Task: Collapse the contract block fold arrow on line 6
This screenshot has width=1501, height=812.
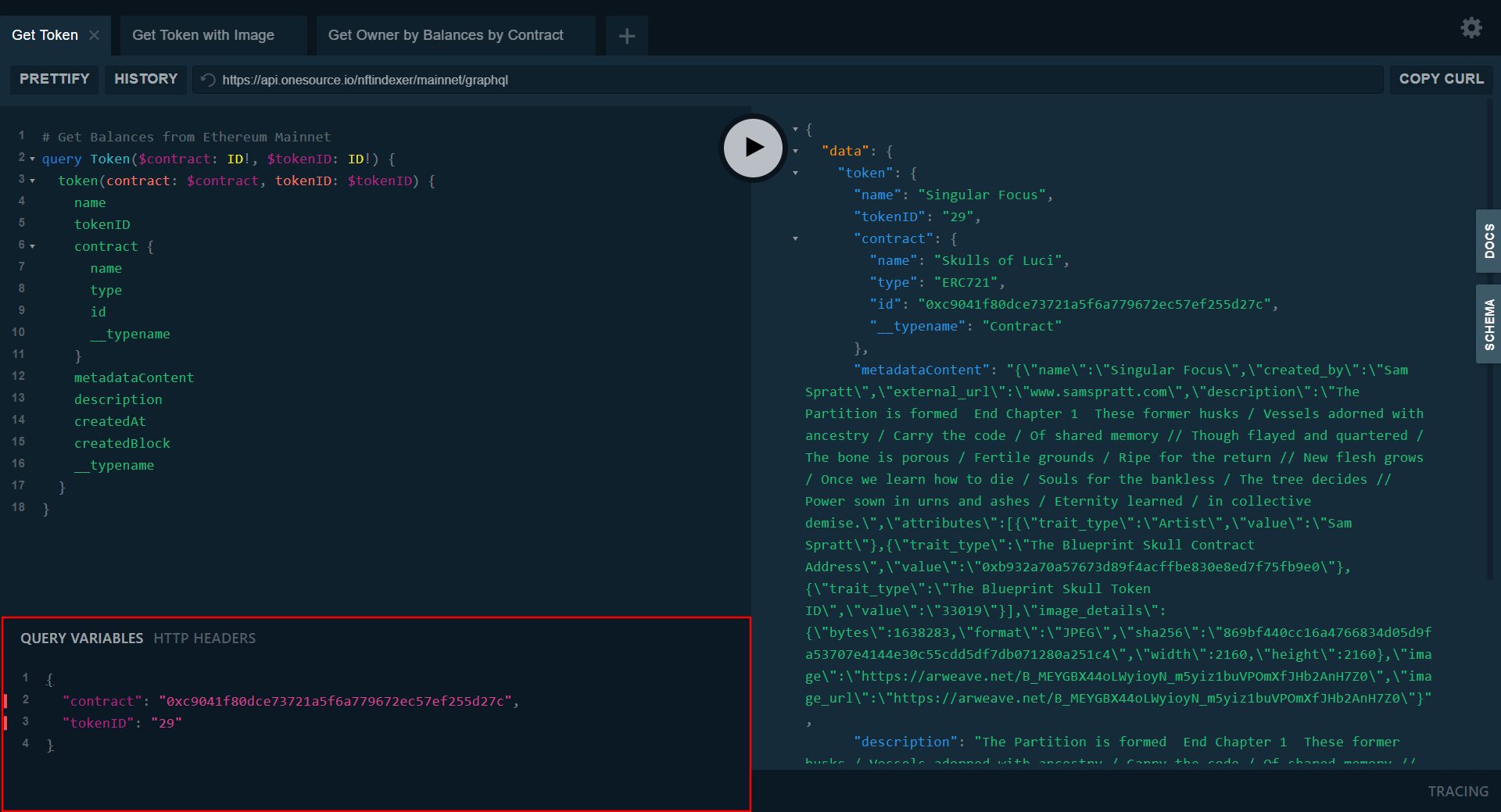Action: [32, 246]
